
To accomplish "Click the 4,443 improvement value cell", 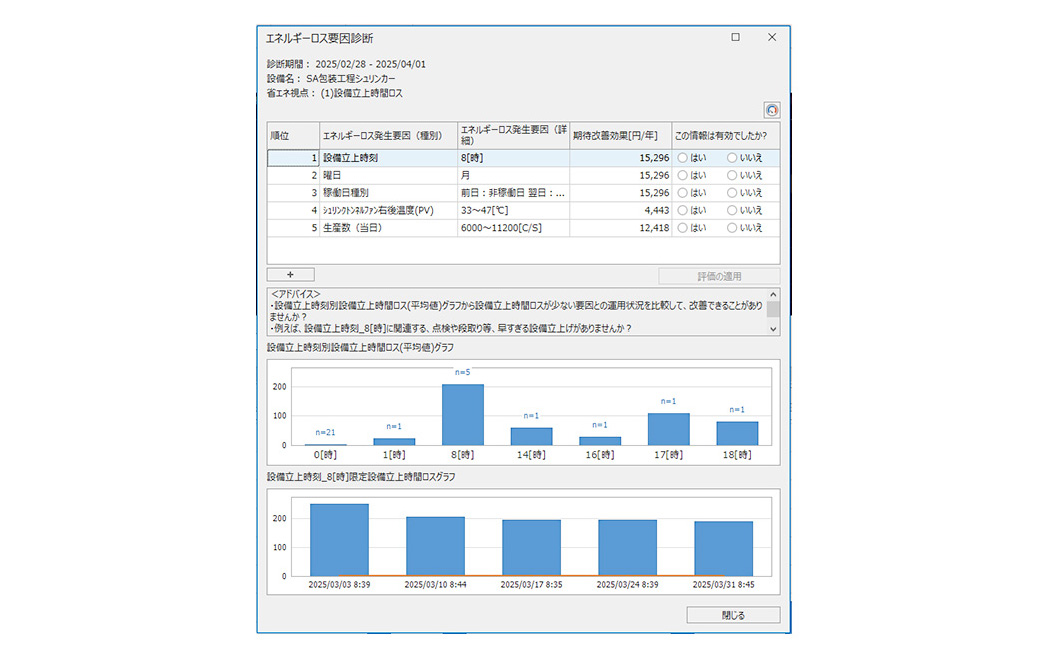I will [x=620, y=210].
